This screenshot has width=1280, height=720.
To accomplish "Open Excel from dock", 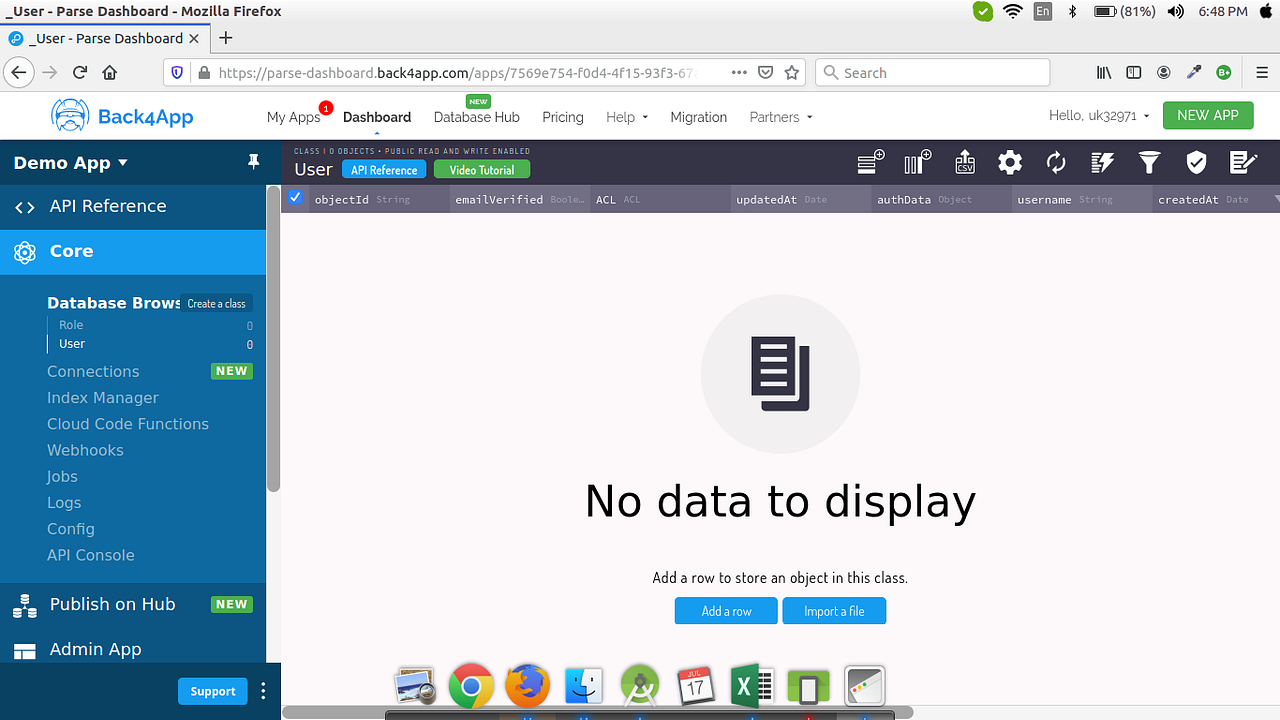I will click(752, 686).
